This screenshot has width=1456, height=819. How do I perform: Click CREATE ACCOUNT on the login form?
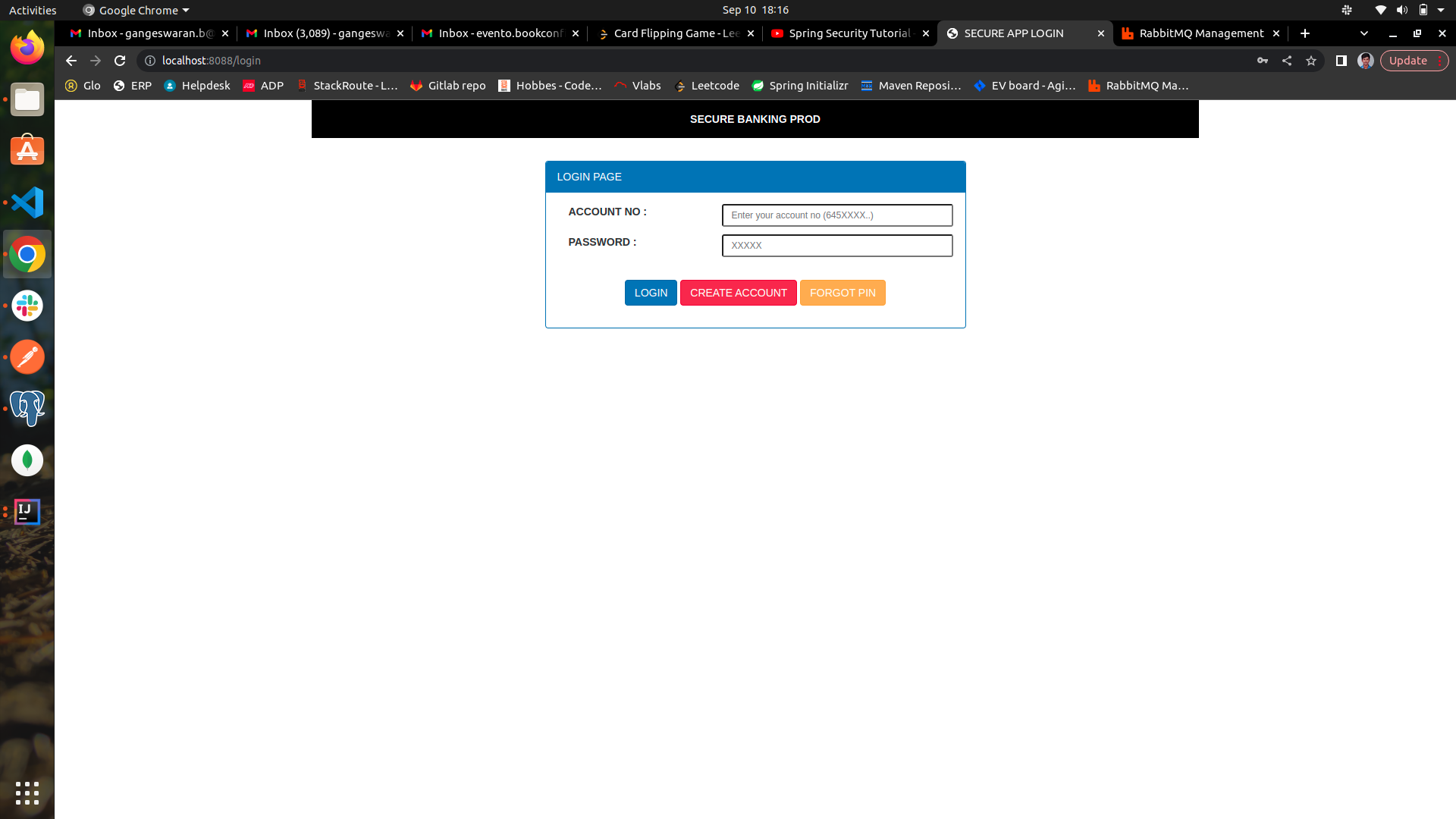tap(738, 293)
